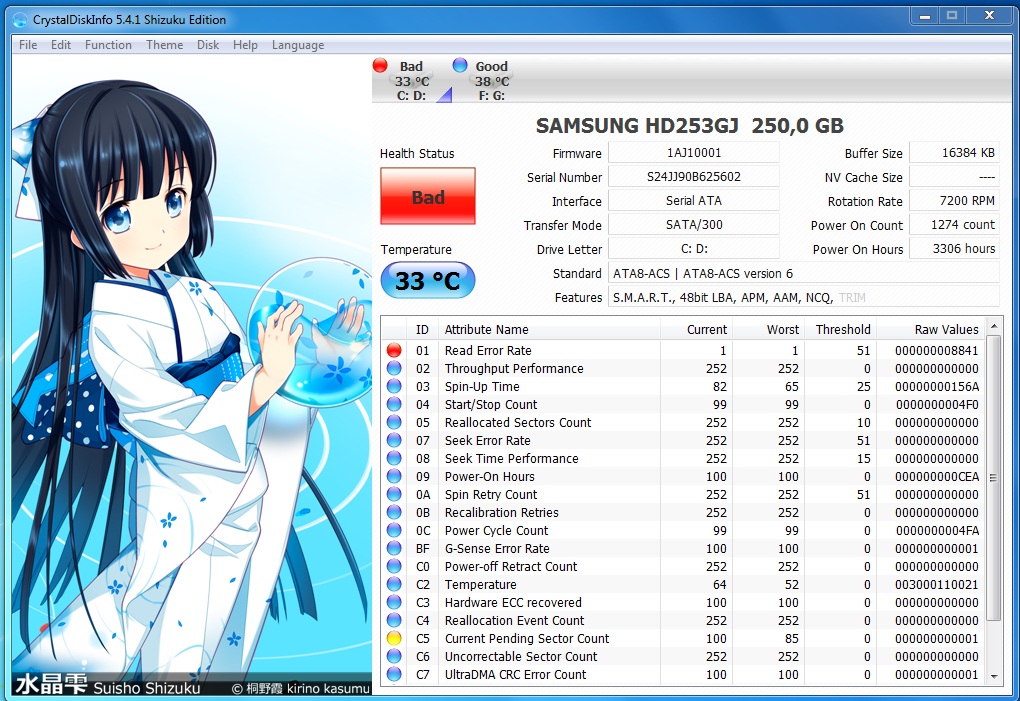This screenshot has width=1020, height=701.
Task: Click the scrollbar down arrow in attribute list
Action: 993,677
